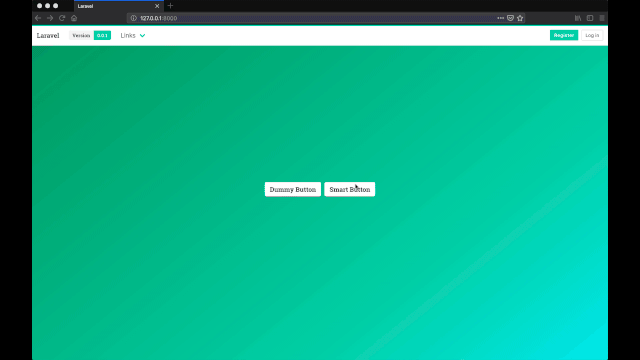Click the Dummy Button
The height and width of the screenshot is (360, 640).
coord(293,189)
